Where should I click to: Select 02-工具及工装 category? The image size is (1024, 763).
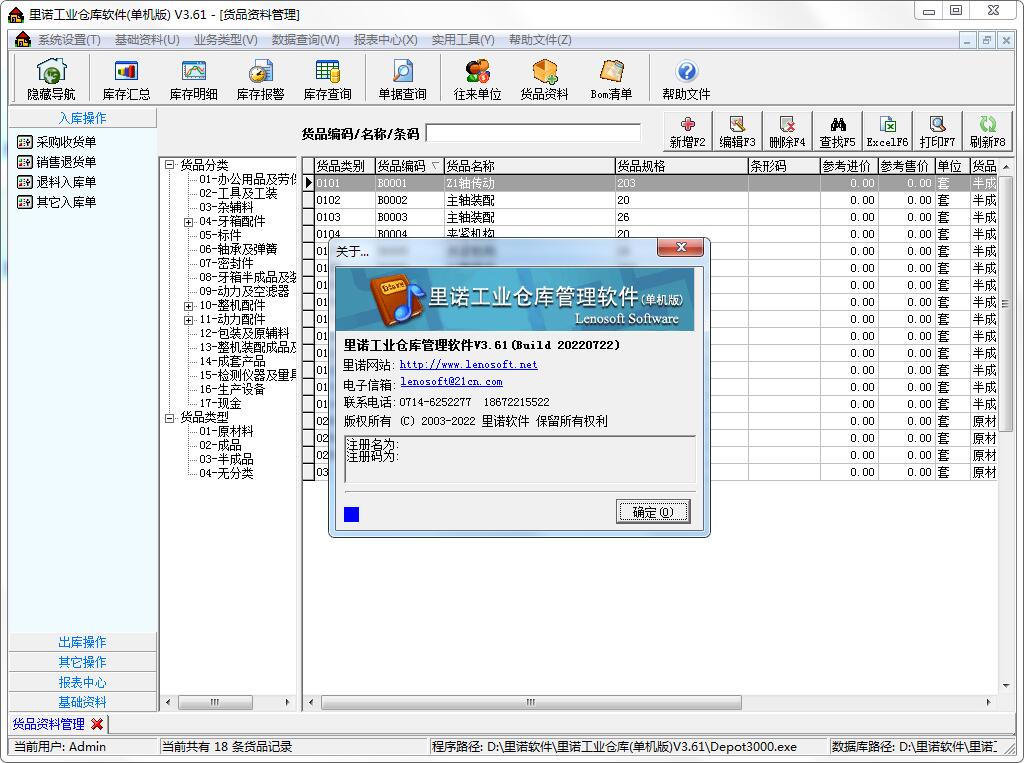click(238, 193)
